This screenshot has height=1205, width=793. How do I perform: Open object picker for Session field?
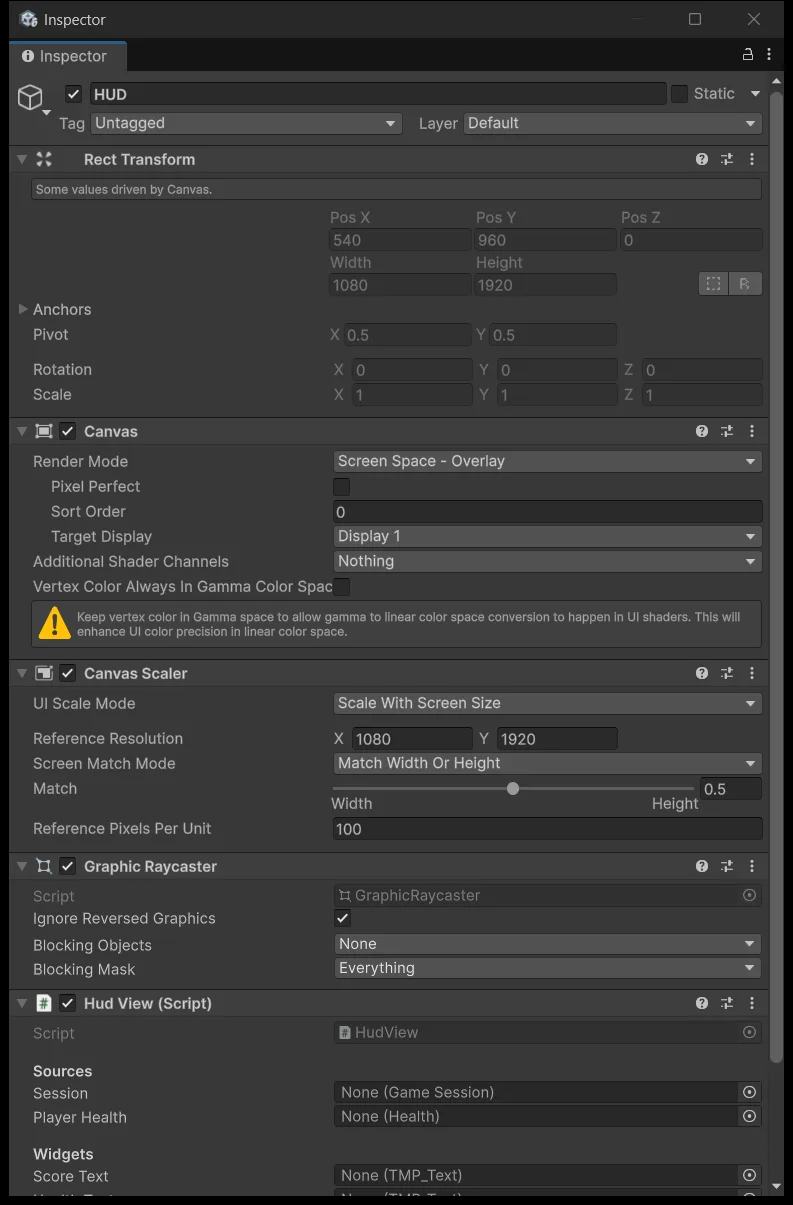pos(749,1092)
